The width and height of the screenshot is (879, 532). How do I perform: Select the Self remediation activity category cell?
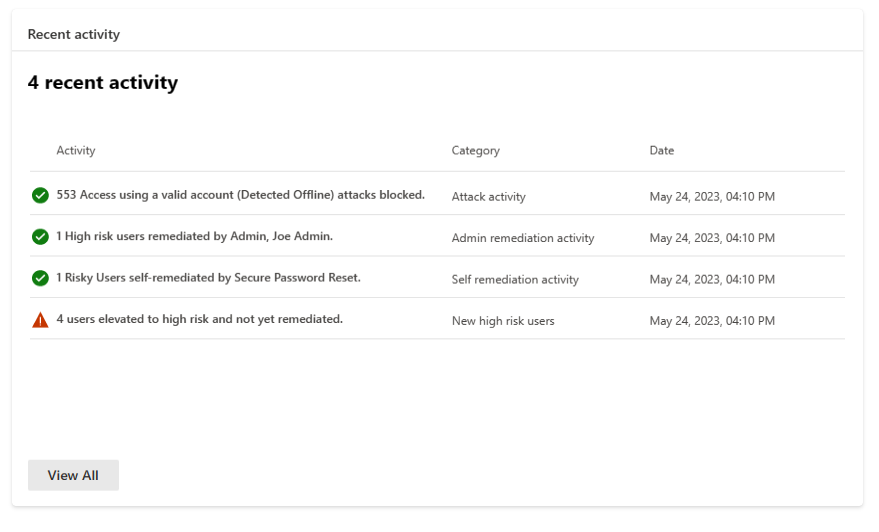[515, 280]
